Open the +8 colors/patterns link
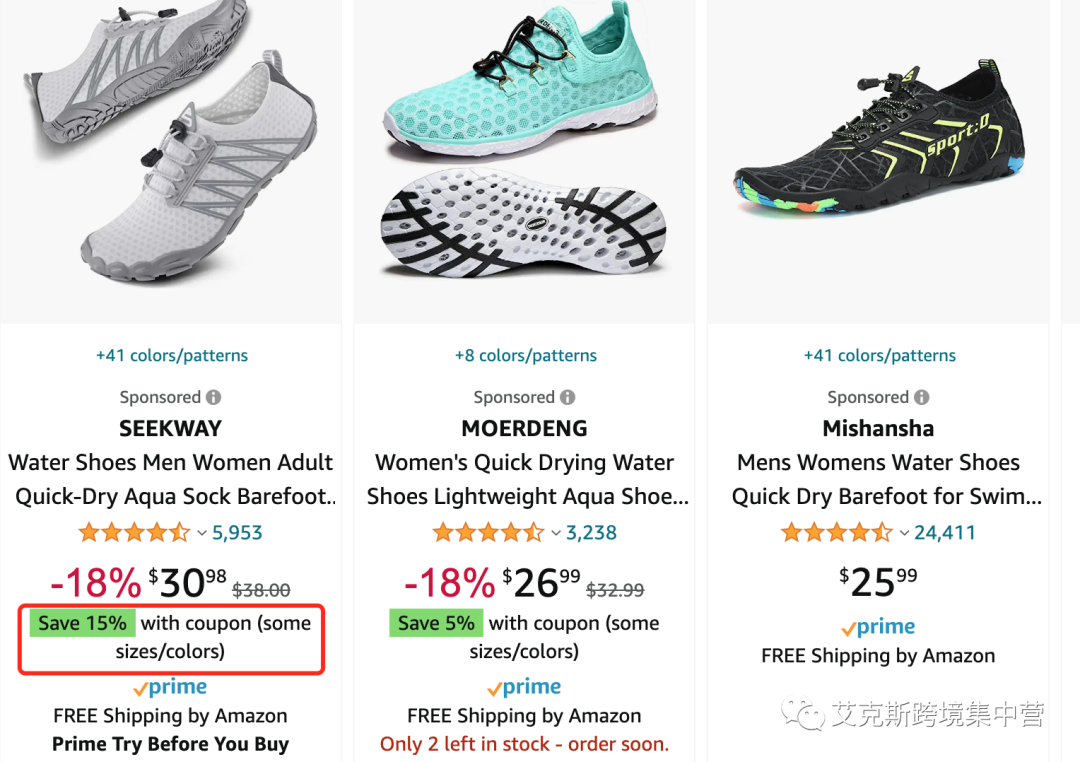Image resolution: width=1080 pixels, height=762 pixels. [x=526, y=356]
